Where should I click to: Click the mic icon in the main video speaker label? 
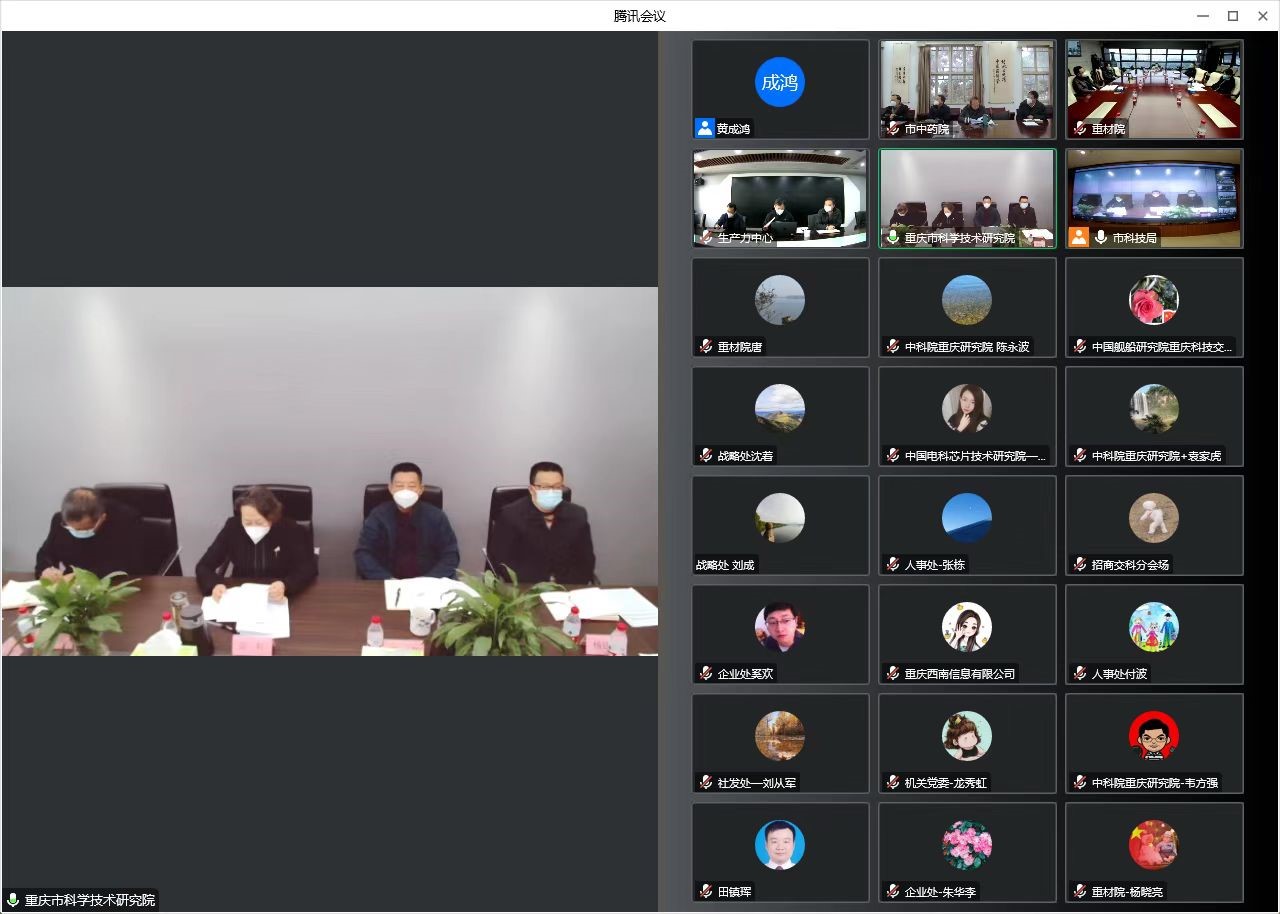(13, 900)
